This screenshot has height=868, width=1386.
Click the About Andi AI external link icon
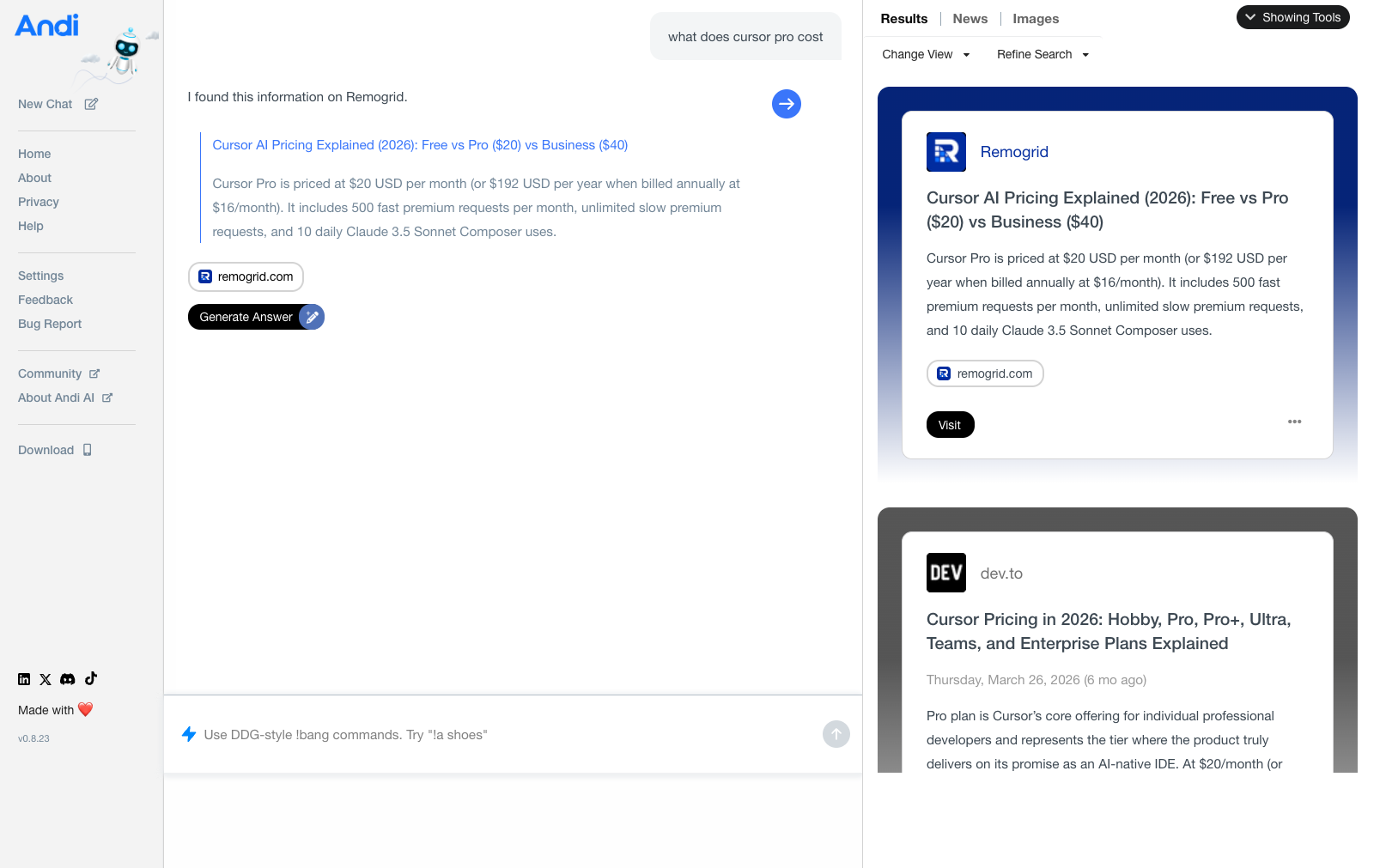107,398
